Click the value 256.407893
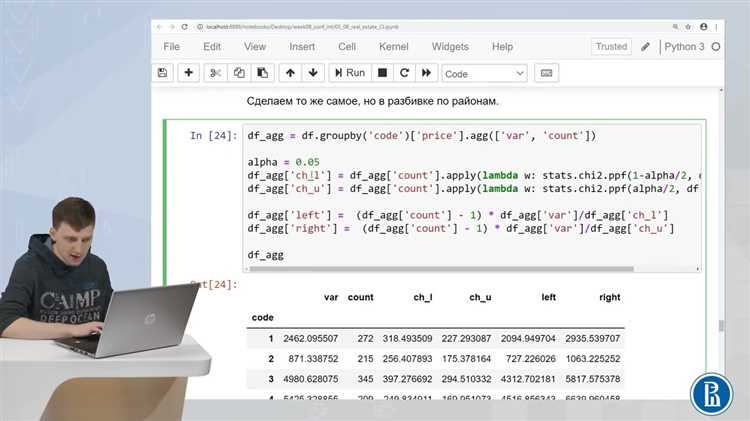 point(408,358)
